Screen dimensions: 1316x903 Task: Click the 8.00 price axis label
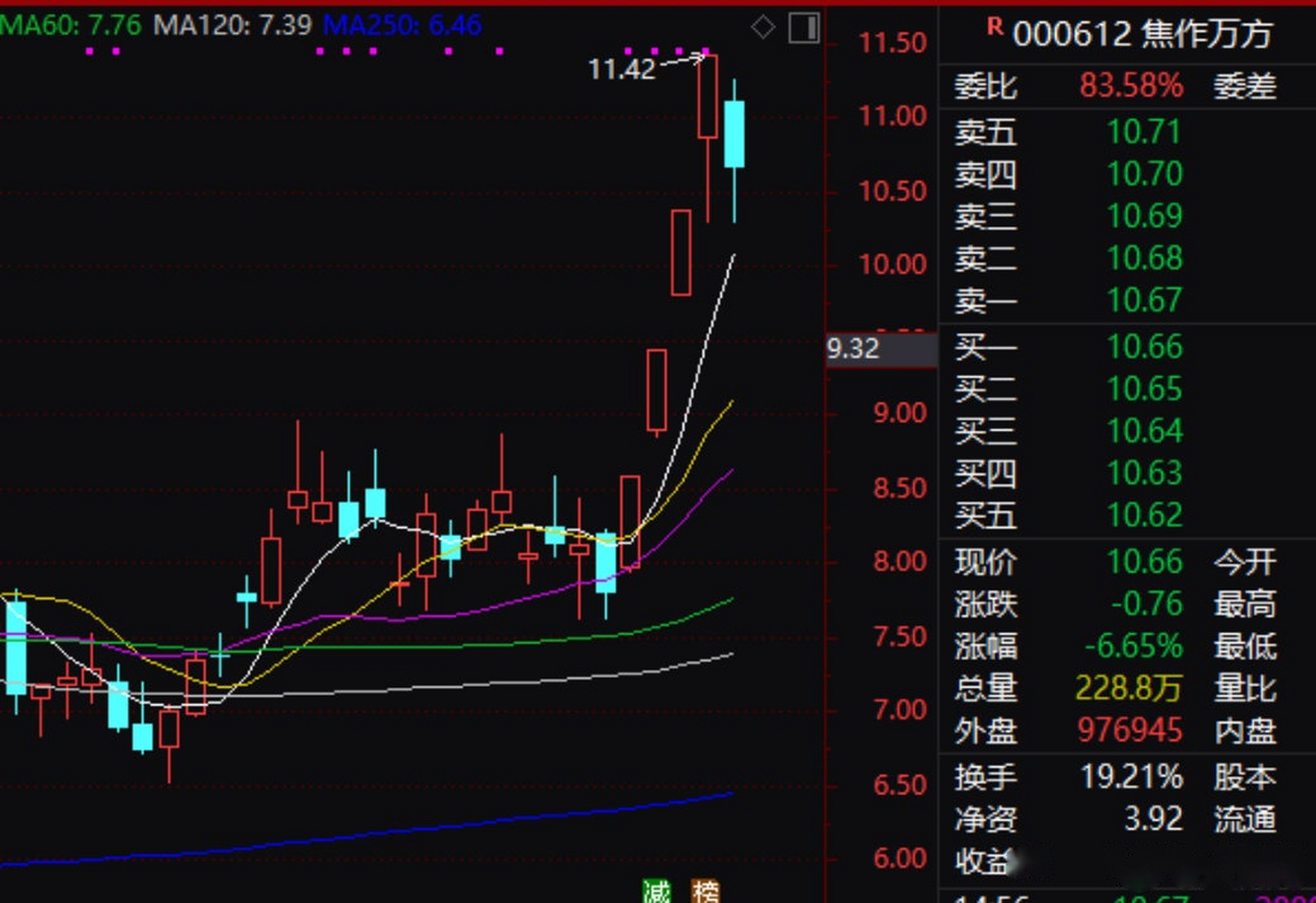tap(900, 562)
